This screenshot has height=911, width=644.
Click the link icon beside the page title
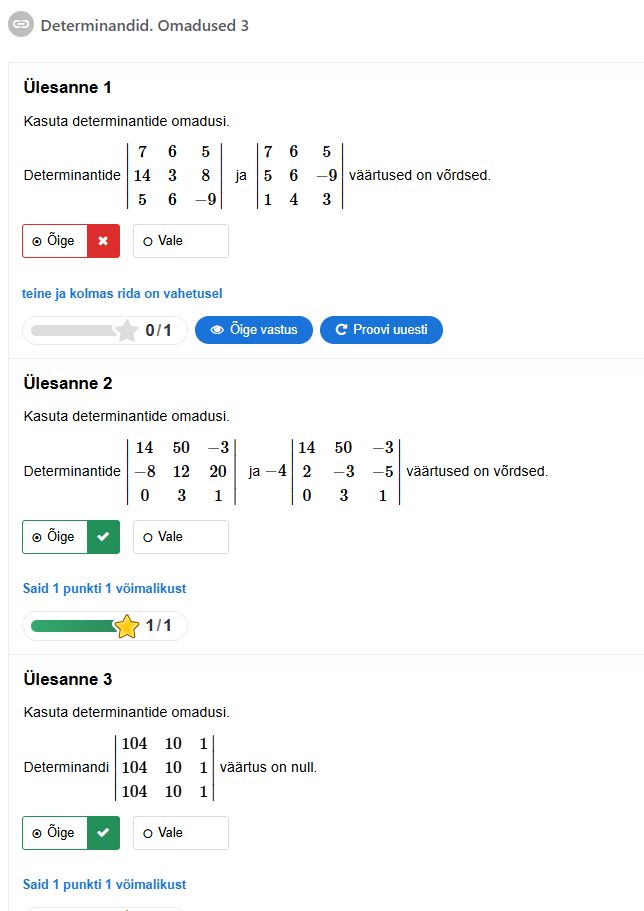(21, 25)
